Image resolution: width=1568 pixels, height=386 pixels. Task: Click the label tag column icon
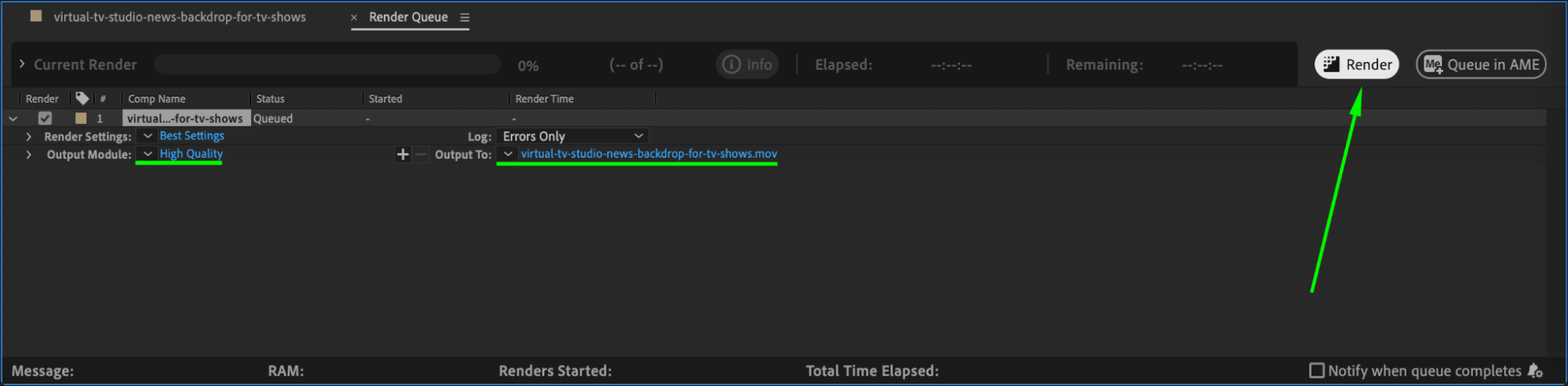tap(82, 98)
